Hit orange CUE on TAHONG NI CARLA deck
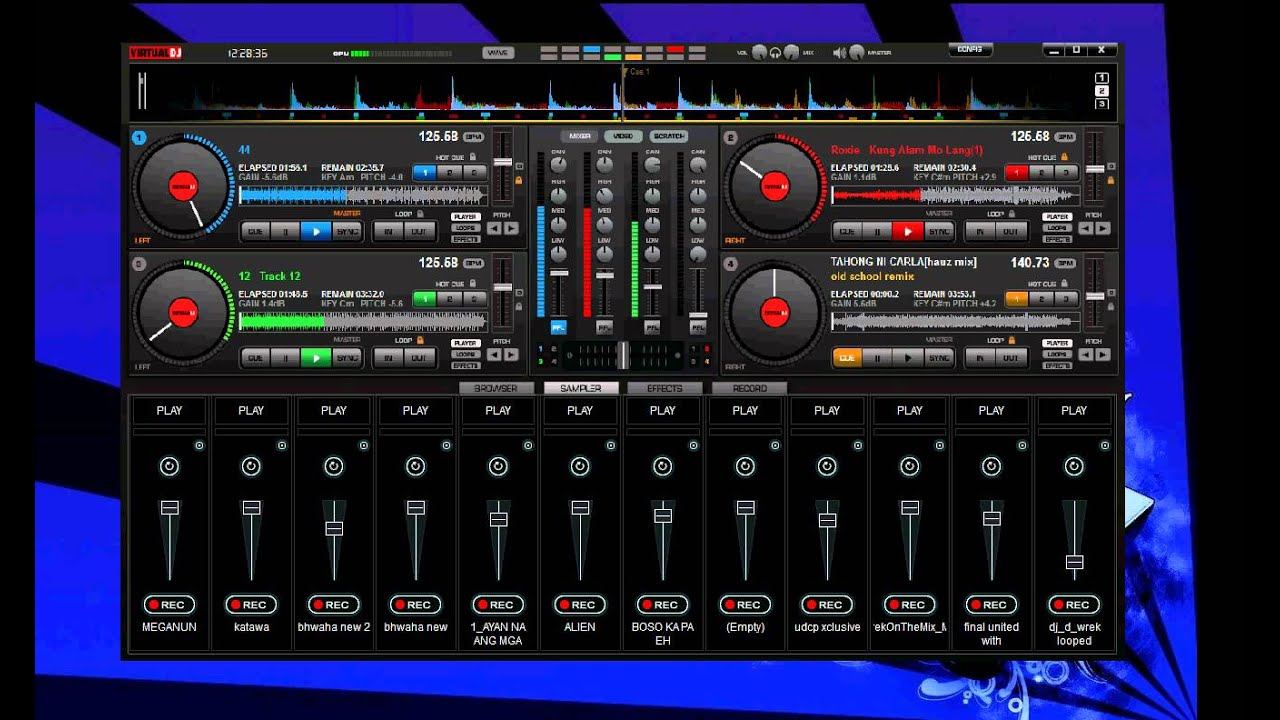This screenshot has width=1280, height=720. [848, 357]
